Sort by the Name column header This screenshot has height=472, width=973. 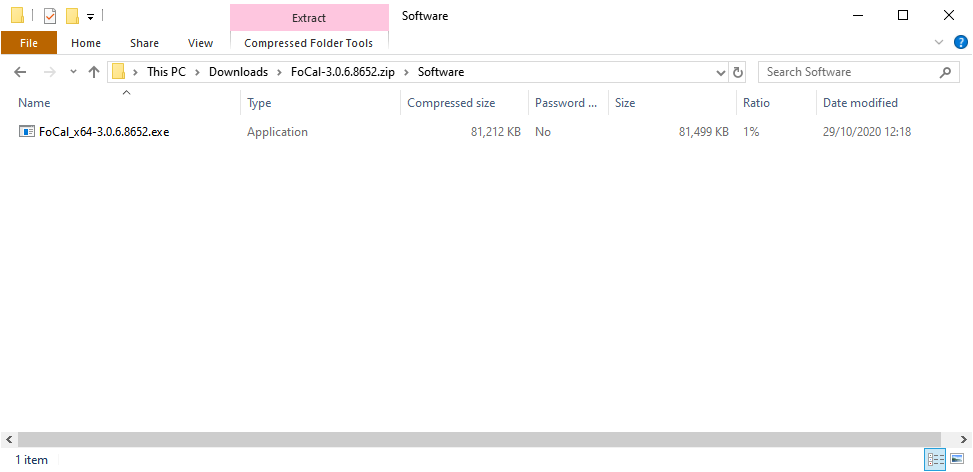(34, 103)
